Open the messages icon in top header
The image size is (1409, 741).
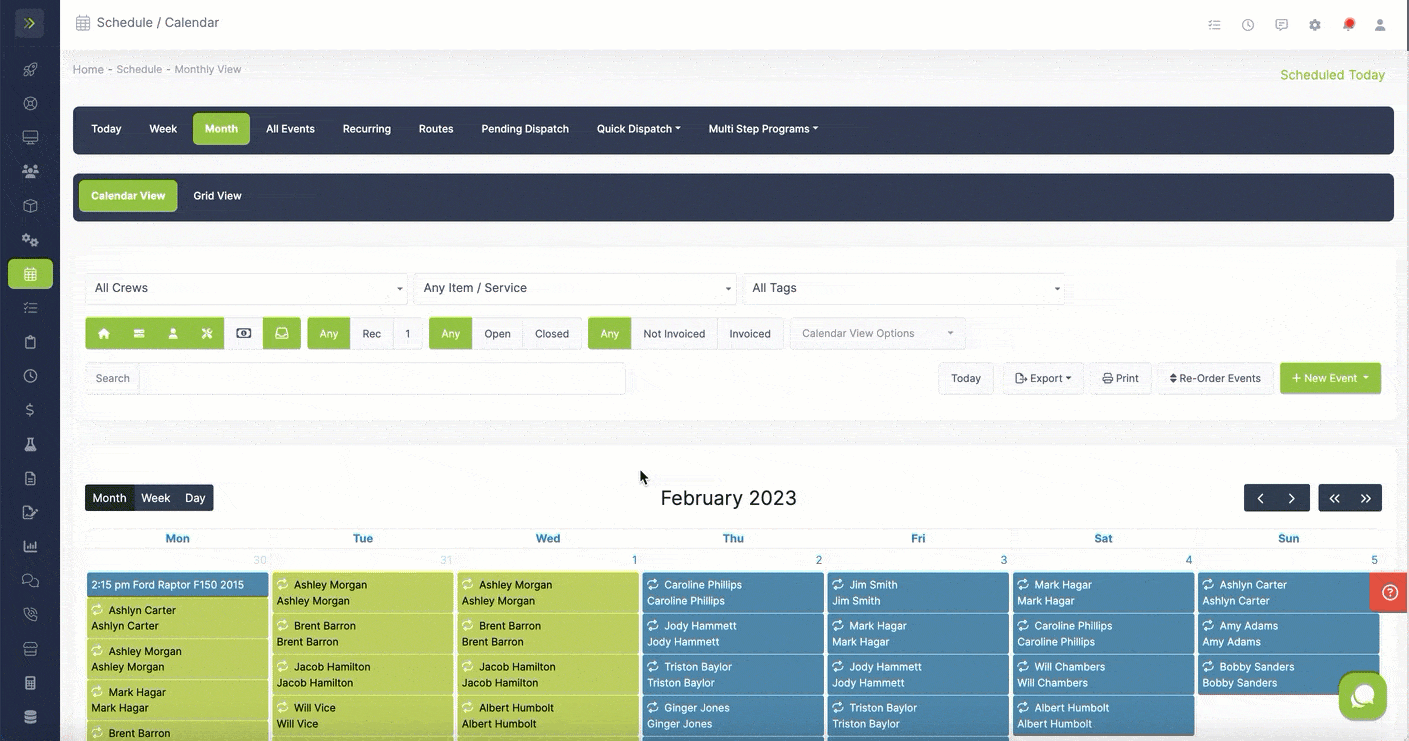coord(1281,25)
